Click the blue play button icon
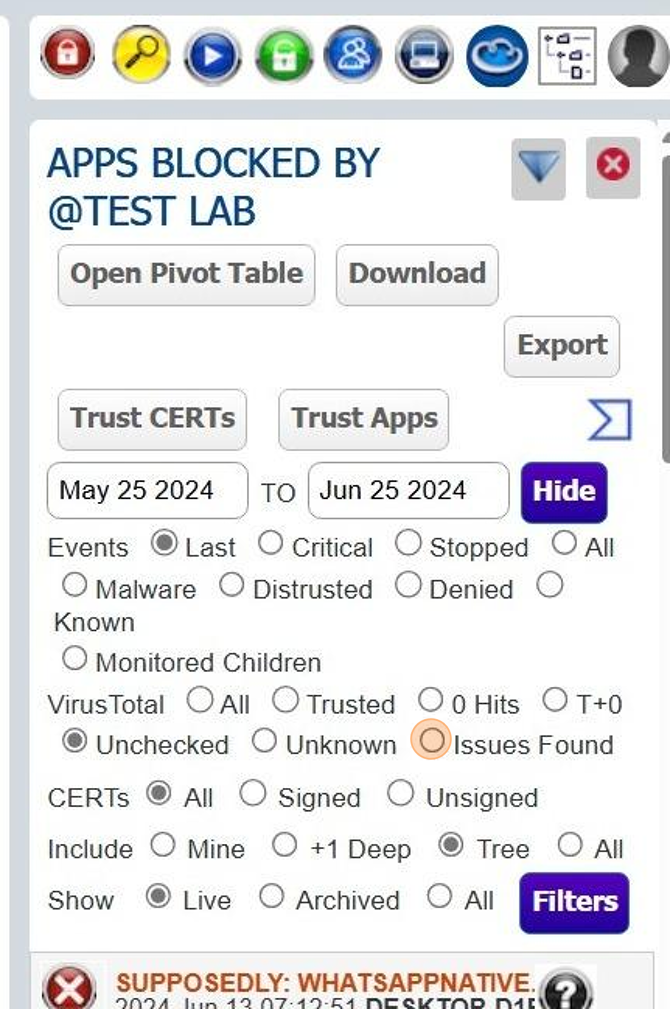 212,54
